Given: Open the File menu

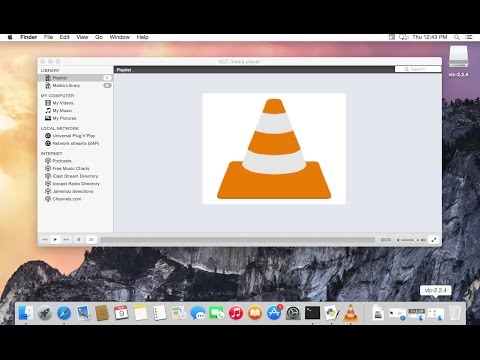Looking at the screenshot, I should [49, 37].
